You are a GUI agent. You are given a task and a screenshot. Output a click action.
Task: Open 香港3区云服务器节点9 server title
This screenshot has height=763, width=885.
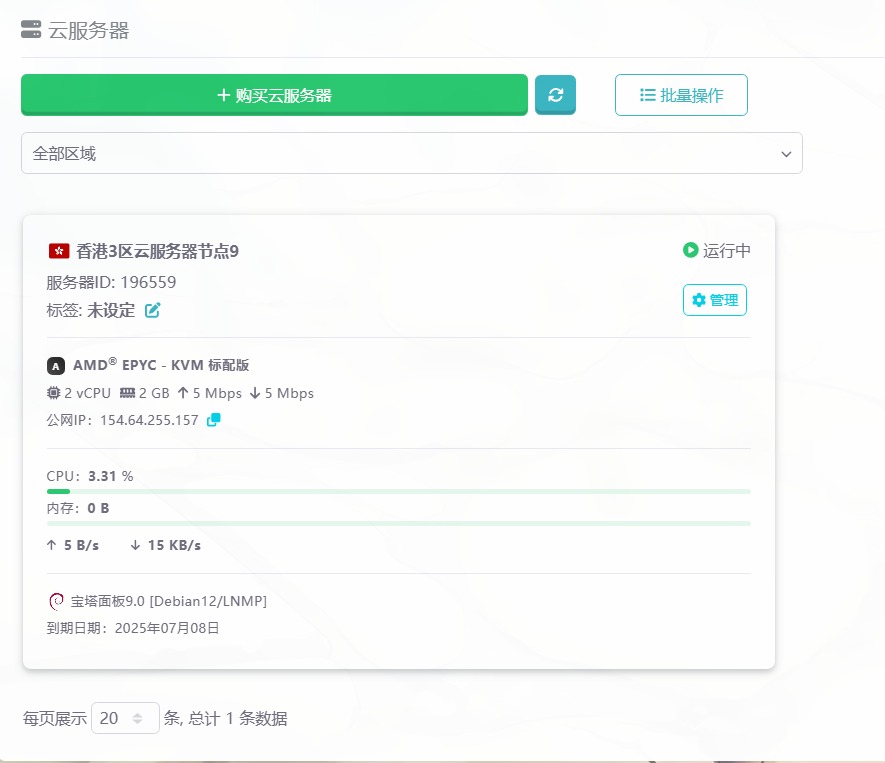pos(157,251)
